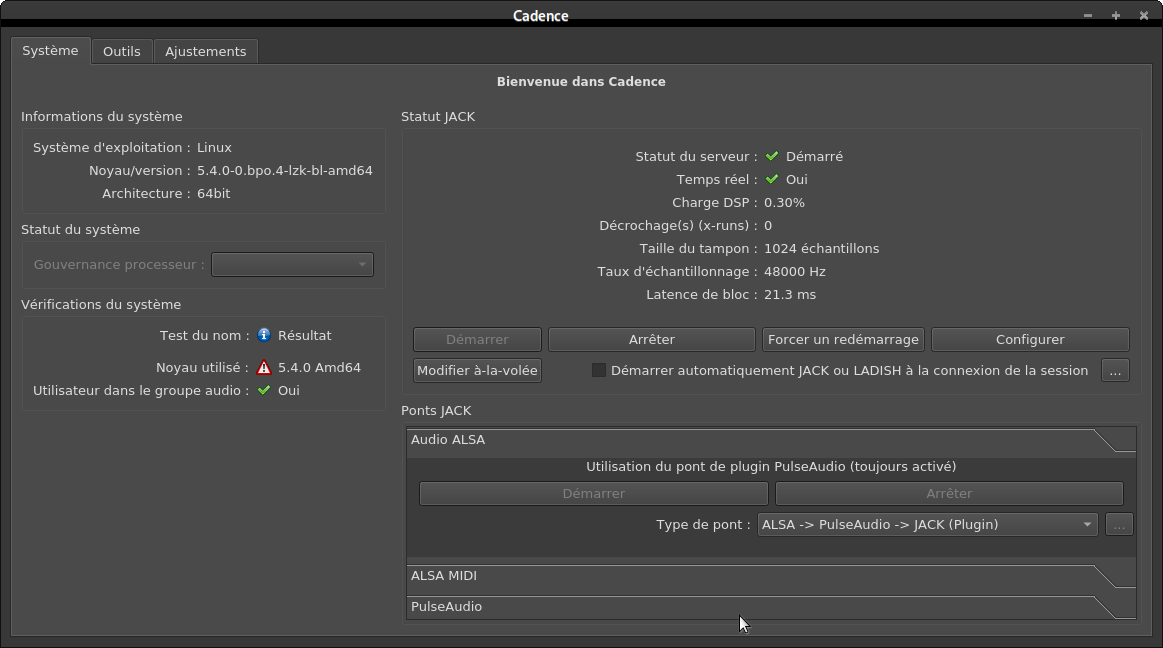Open JACK settings with Configurer
This screenshot has height=648, width=1163.
click(1030, 340)
